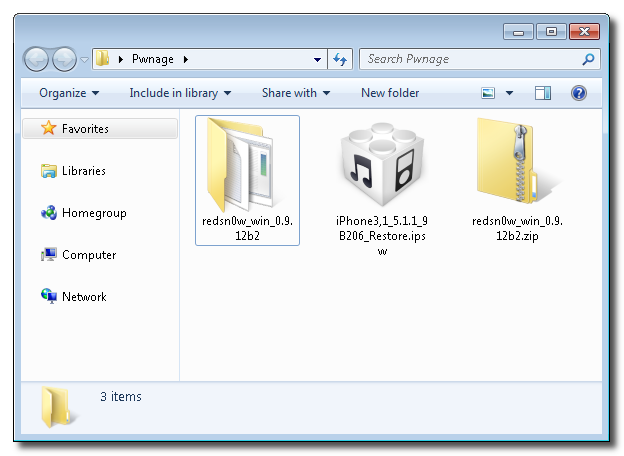This screenshot has width=624, height=456.
Task: Open the Organize menu
Action: 69,93
